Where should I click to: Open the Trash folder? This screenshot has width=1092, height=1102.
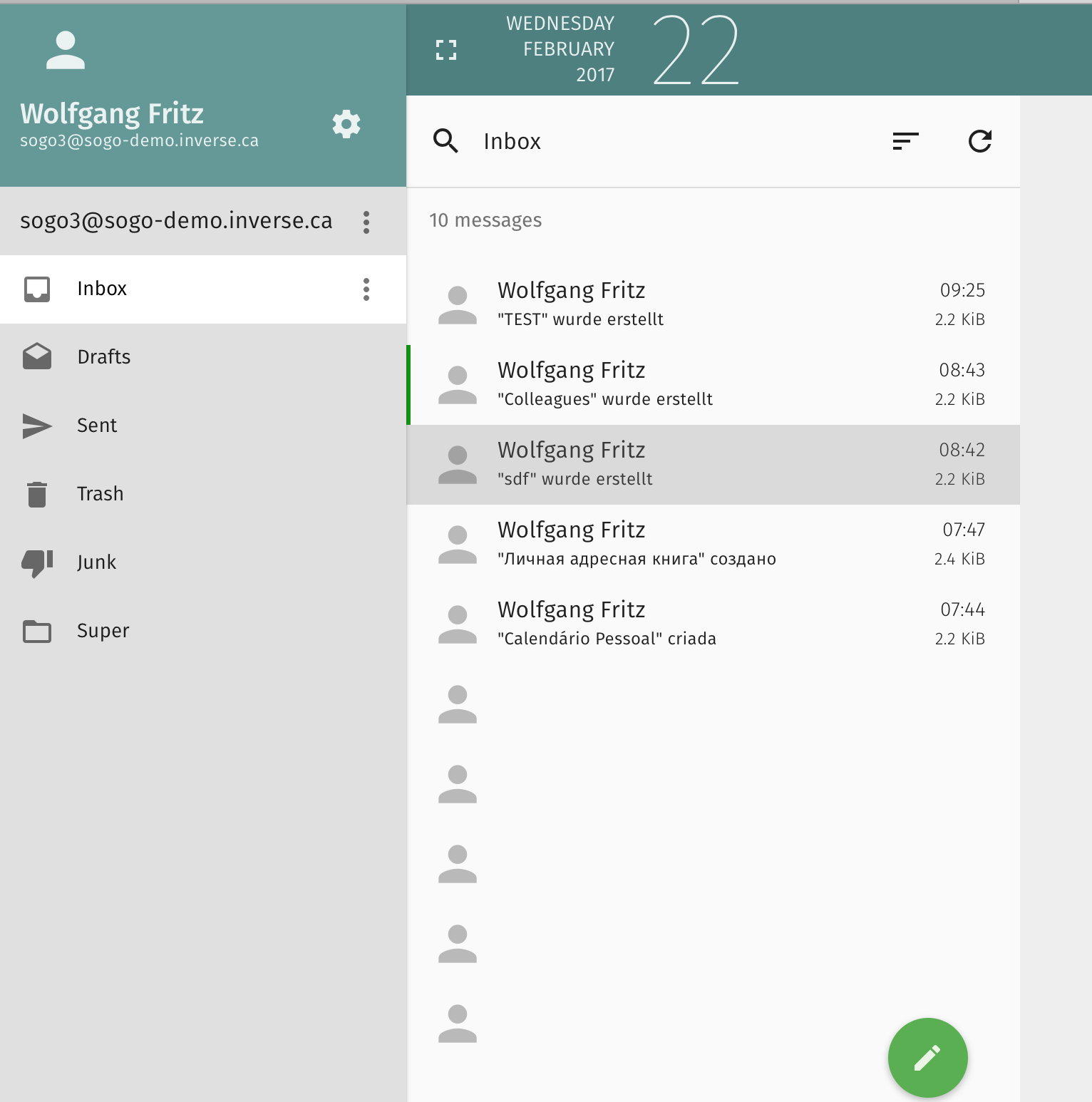100,494
